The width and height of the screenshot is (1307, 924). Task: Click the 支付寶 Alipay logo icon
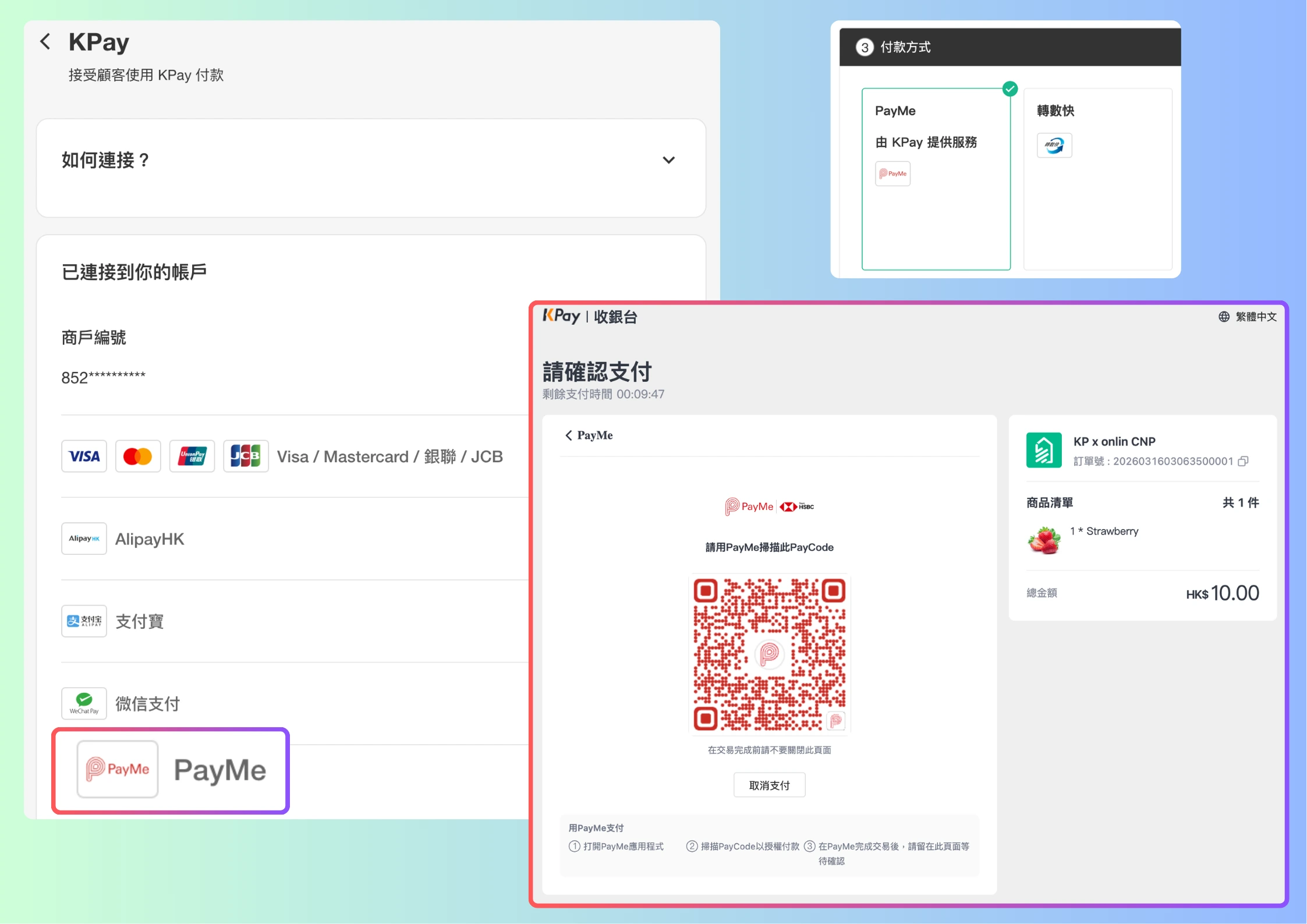click(x=84, y=621)
